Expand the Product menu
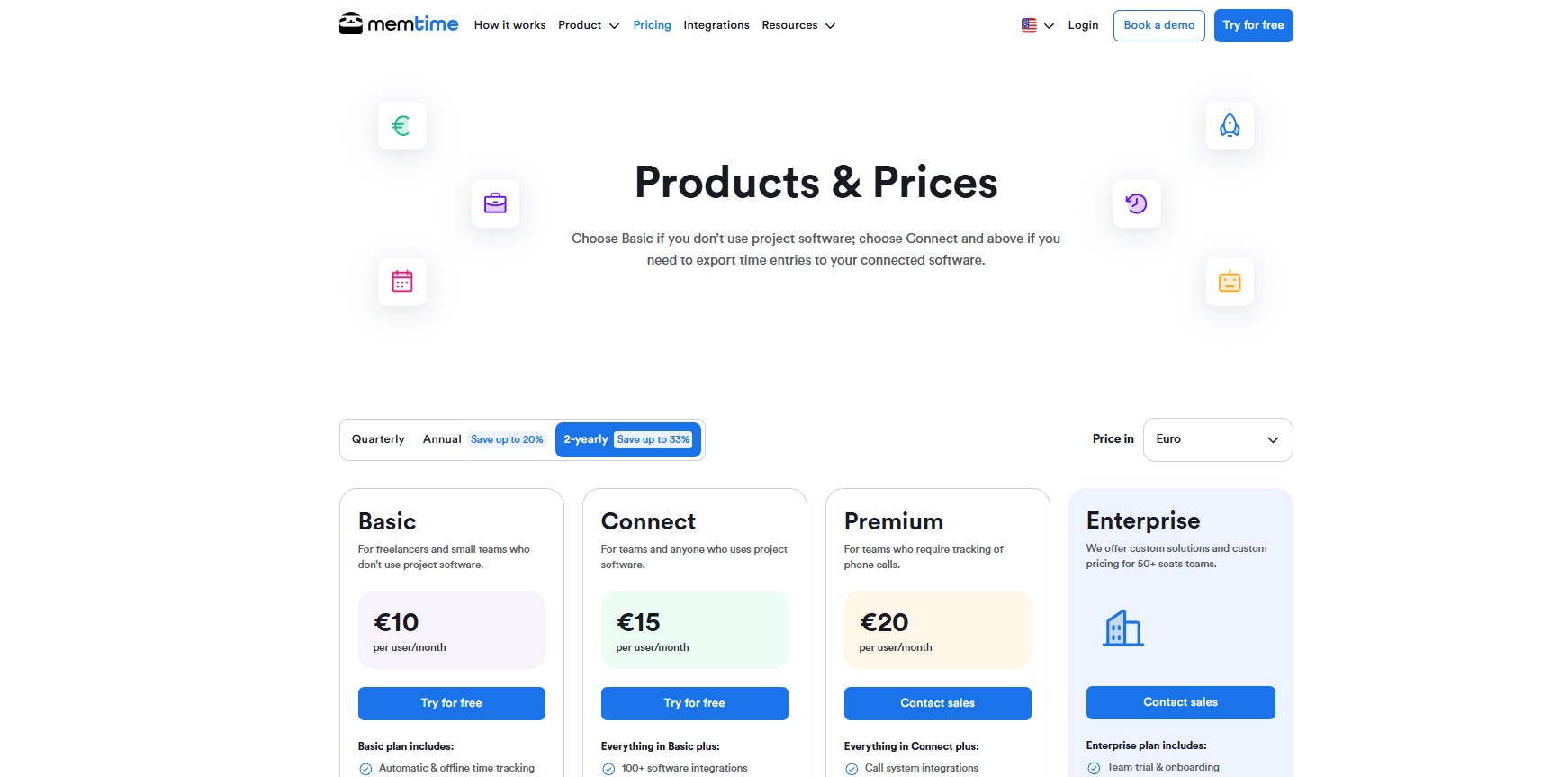 (589, 25)
